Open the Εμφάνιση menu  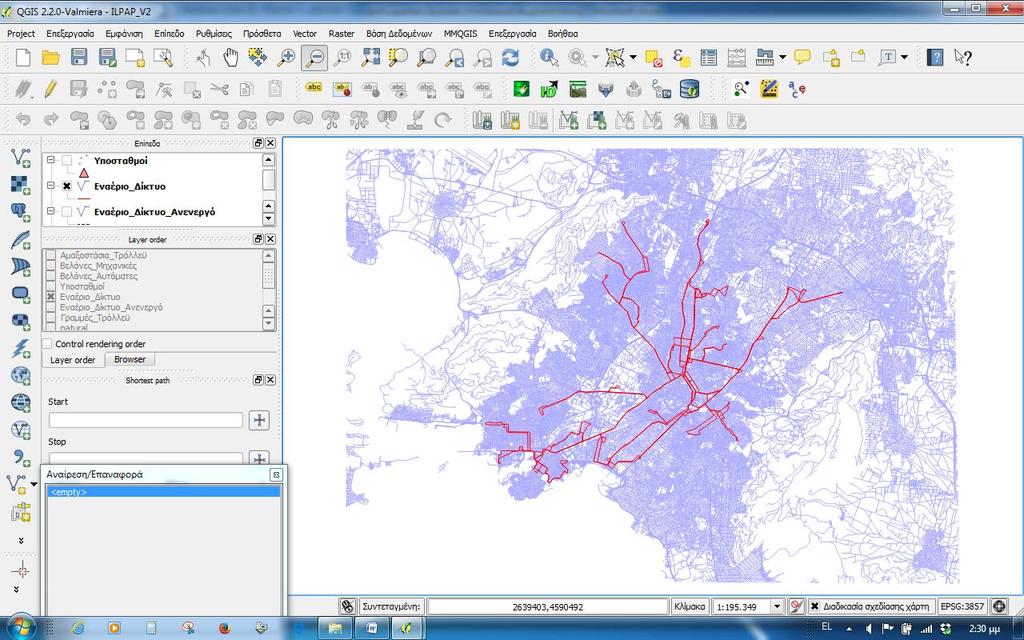pos(124,33)
